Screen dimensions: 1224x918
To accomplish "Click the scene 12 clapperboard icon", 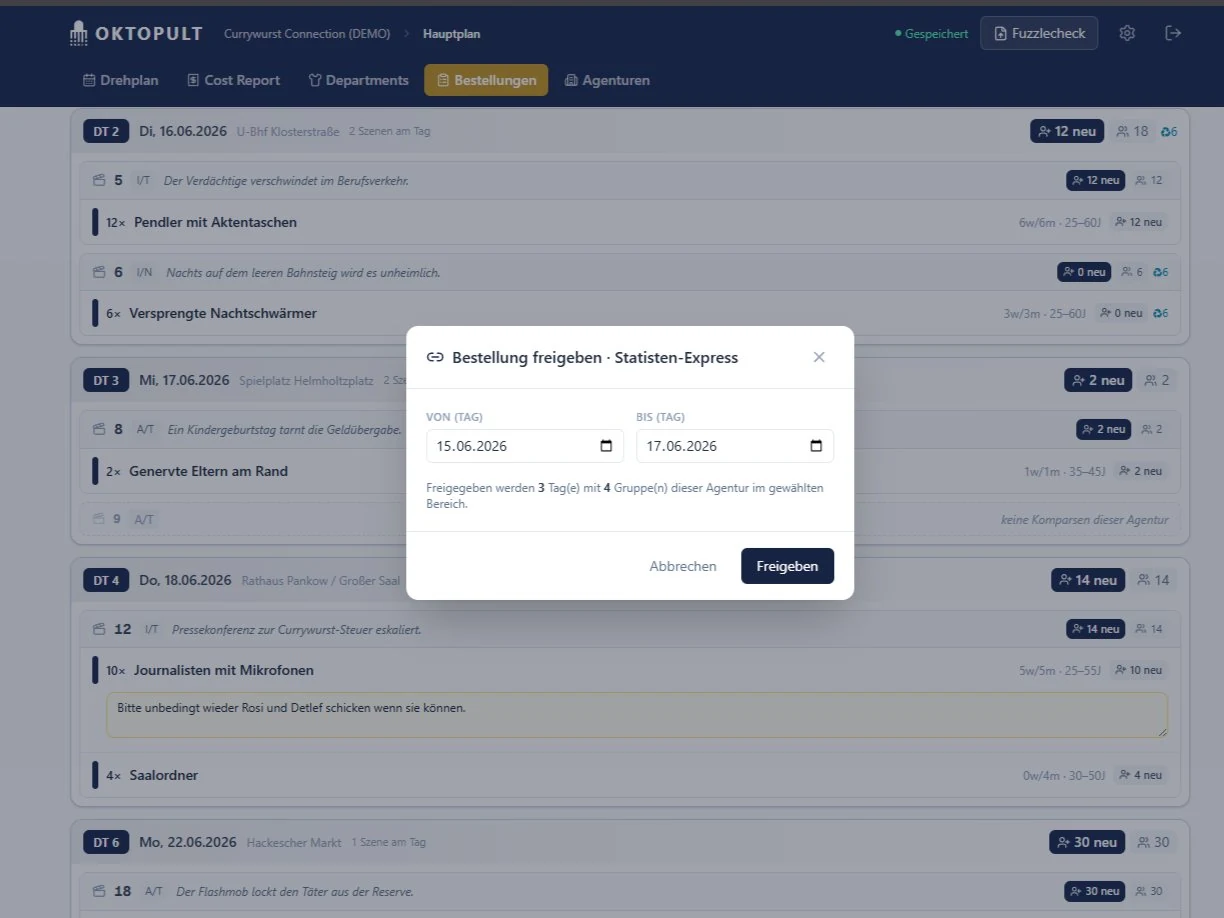I will pos(98,630).
